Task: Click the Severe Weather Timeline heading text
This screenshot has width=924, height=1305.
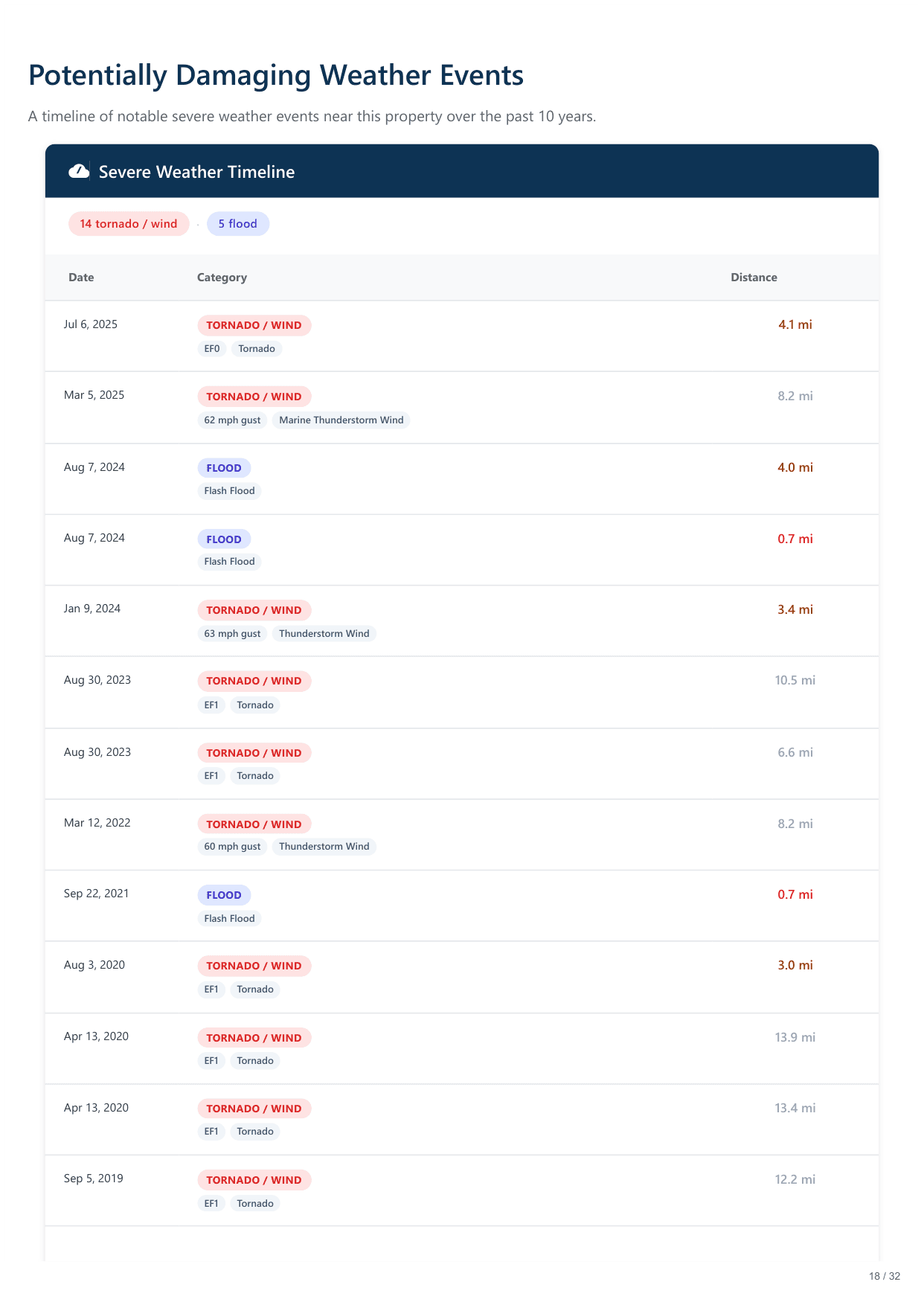Action: [196, 172]
